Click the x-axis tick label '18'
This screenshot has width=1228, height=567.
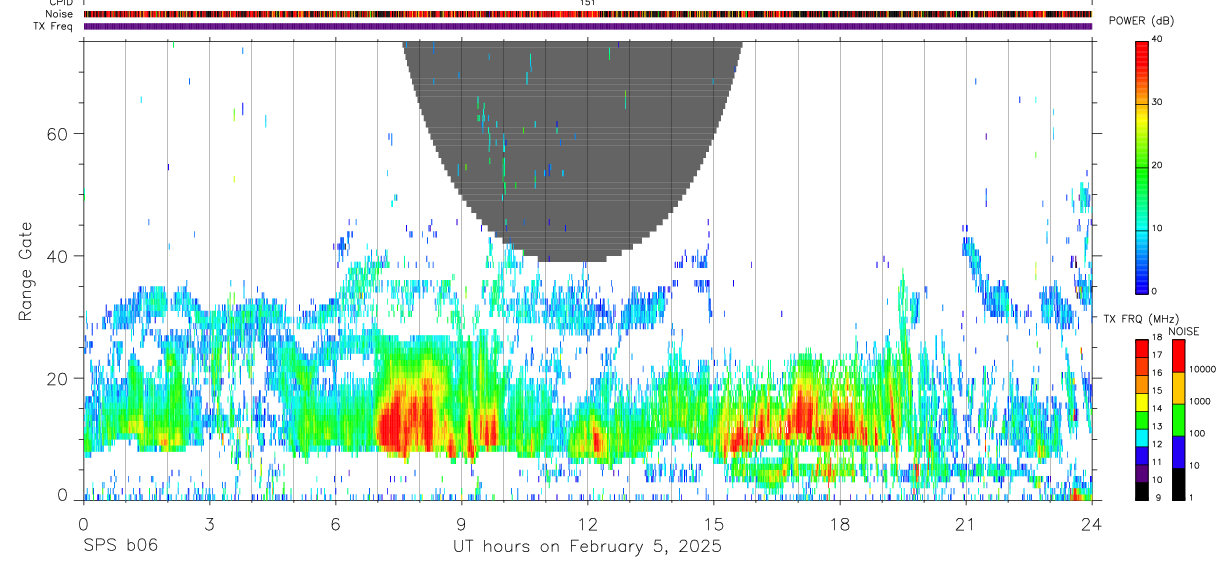click(840, 524)
